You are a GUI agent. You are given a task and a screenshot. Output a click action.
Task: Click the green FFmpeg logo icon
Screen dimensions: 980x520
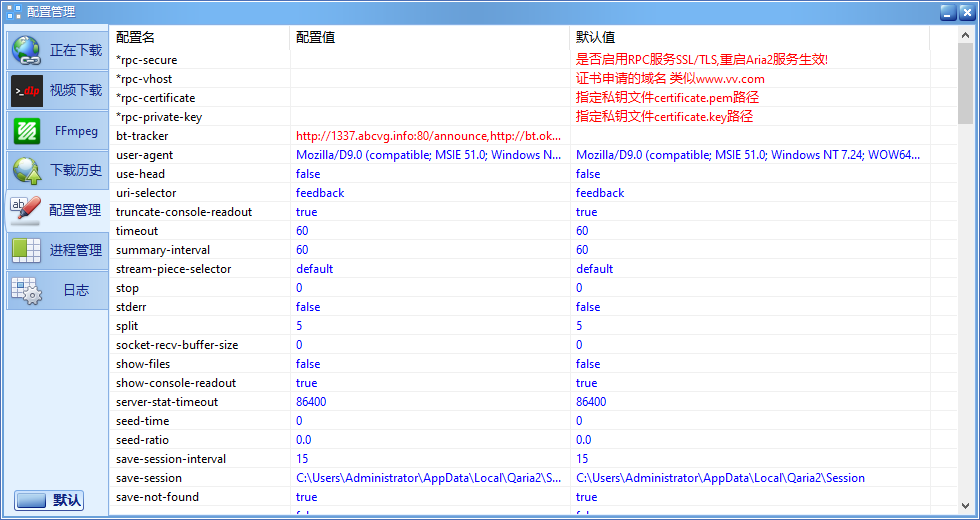pos(26,131)
